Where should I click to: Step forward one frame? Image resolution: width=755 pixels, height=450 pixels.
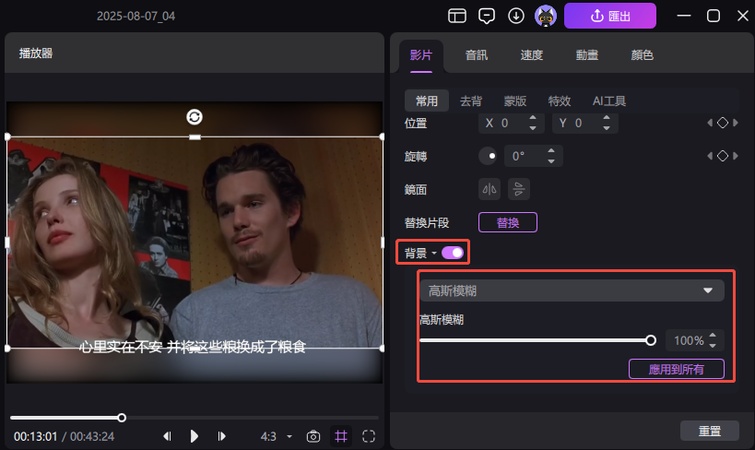pyautogui.click(x=221, y=437)
